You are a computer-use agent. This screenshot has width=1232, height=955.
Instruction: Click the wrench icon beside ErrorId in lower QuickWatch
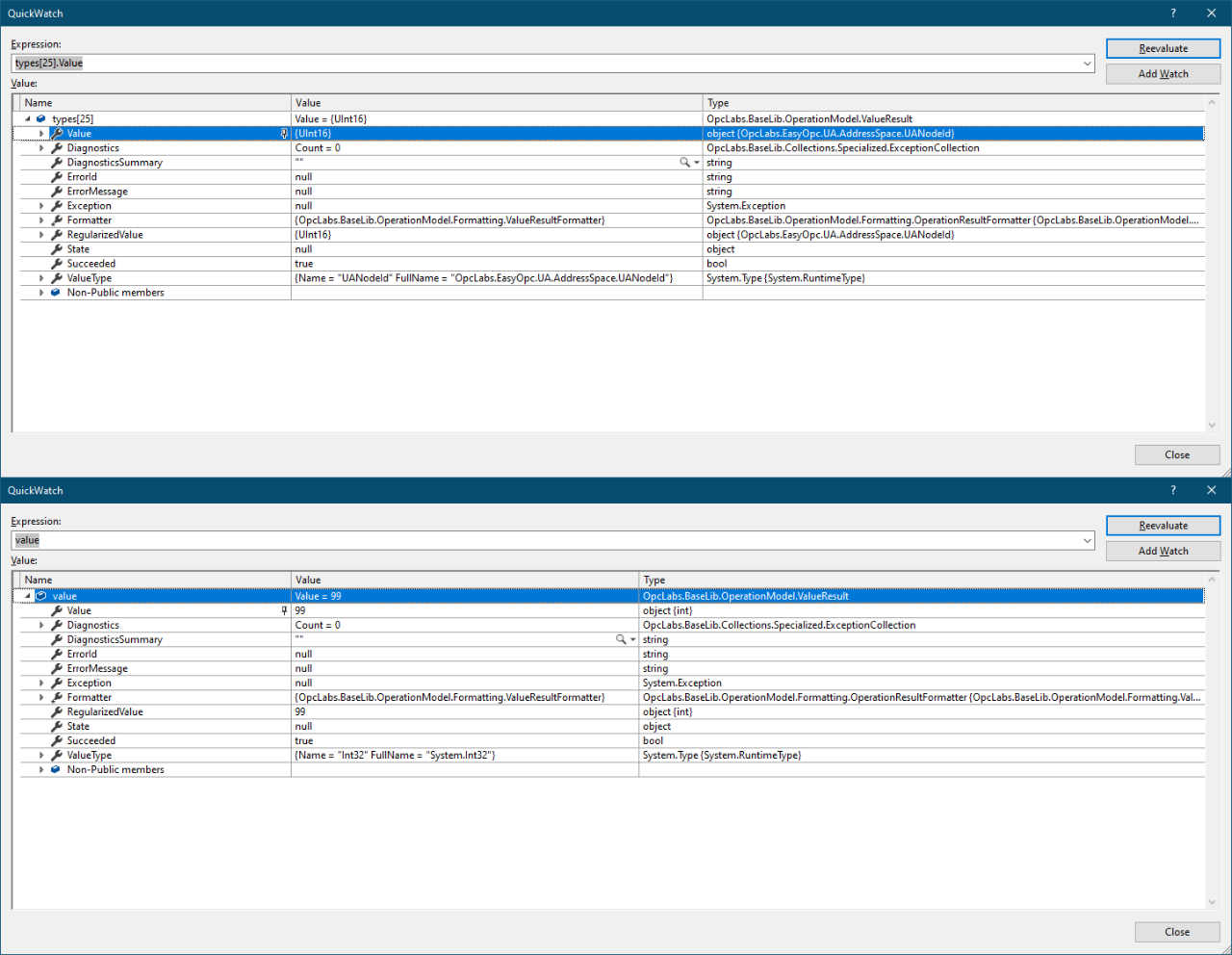click(x=57, y=654)
